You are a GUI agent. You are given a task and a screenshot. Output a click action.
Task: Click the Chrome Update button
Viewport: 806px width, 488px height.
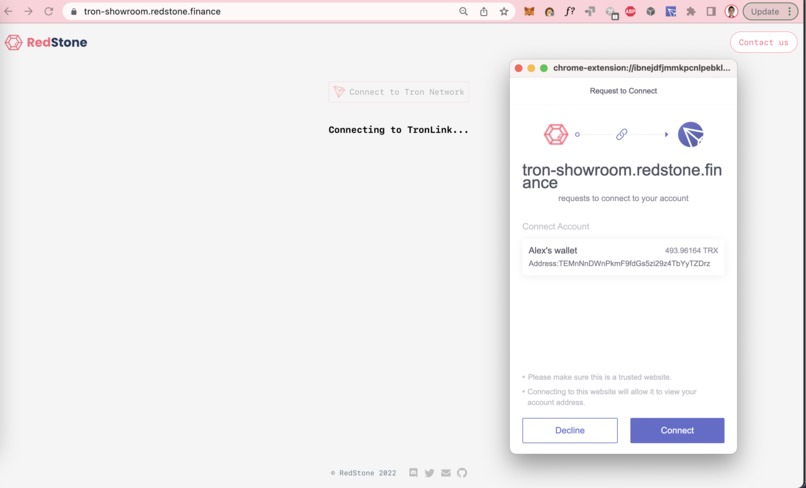tap(770, 11)
